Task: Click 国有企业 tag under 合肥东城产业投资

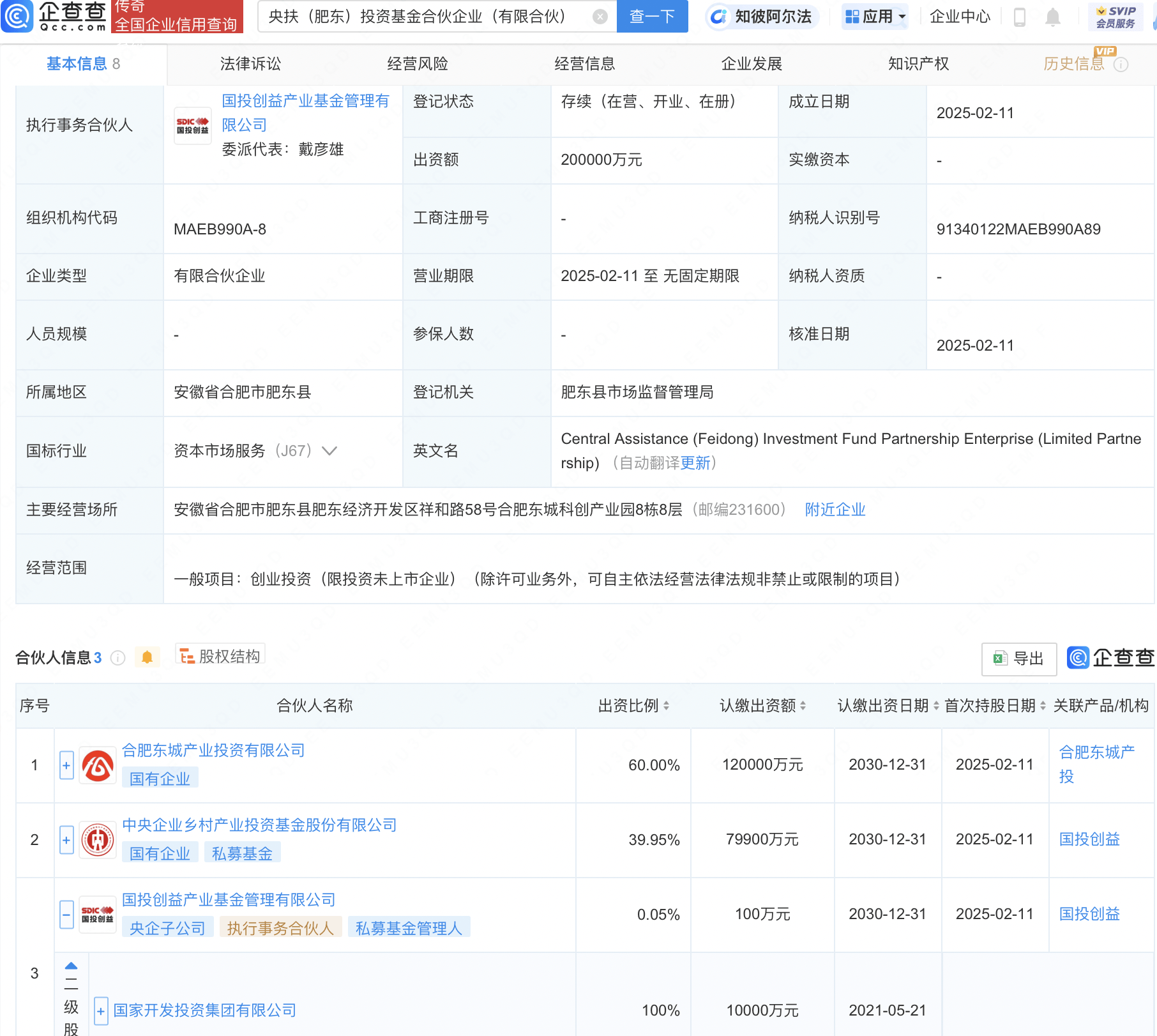Action: pyautogui.click(x=160, y=779)
